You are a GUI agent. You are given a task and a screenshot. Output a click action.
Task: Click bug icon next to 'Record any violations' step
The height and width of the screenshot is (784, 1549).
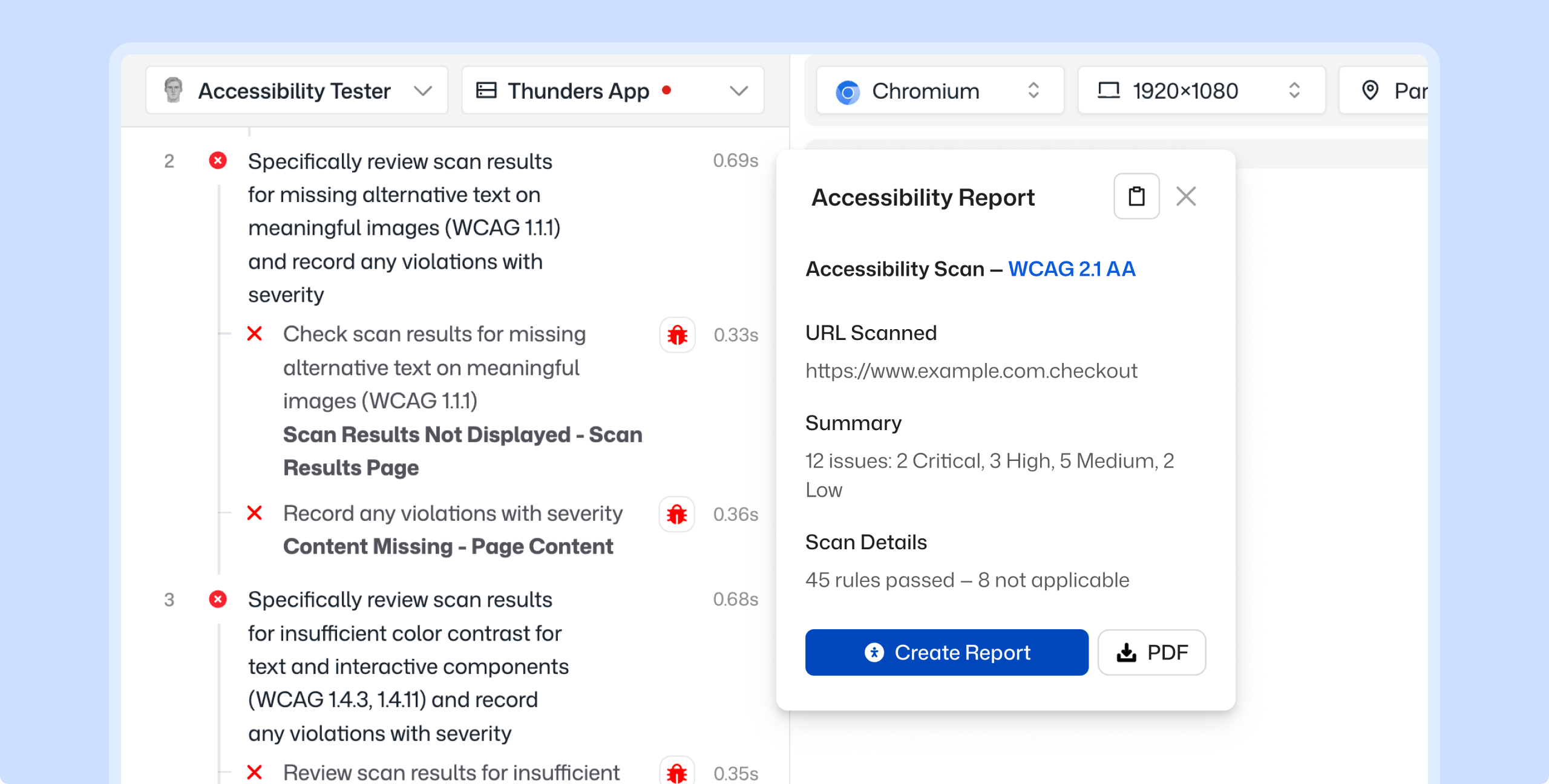[676, 514]
